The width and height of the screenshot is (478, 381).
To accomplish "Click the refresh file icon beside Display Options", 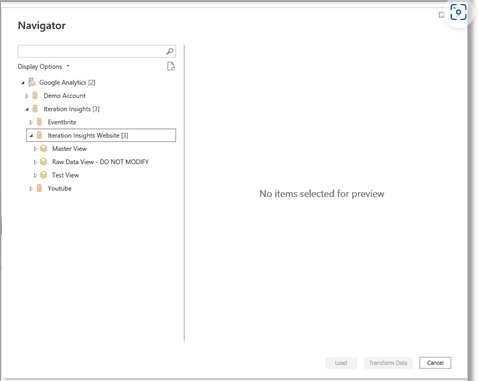I will (x=171, y=66).
